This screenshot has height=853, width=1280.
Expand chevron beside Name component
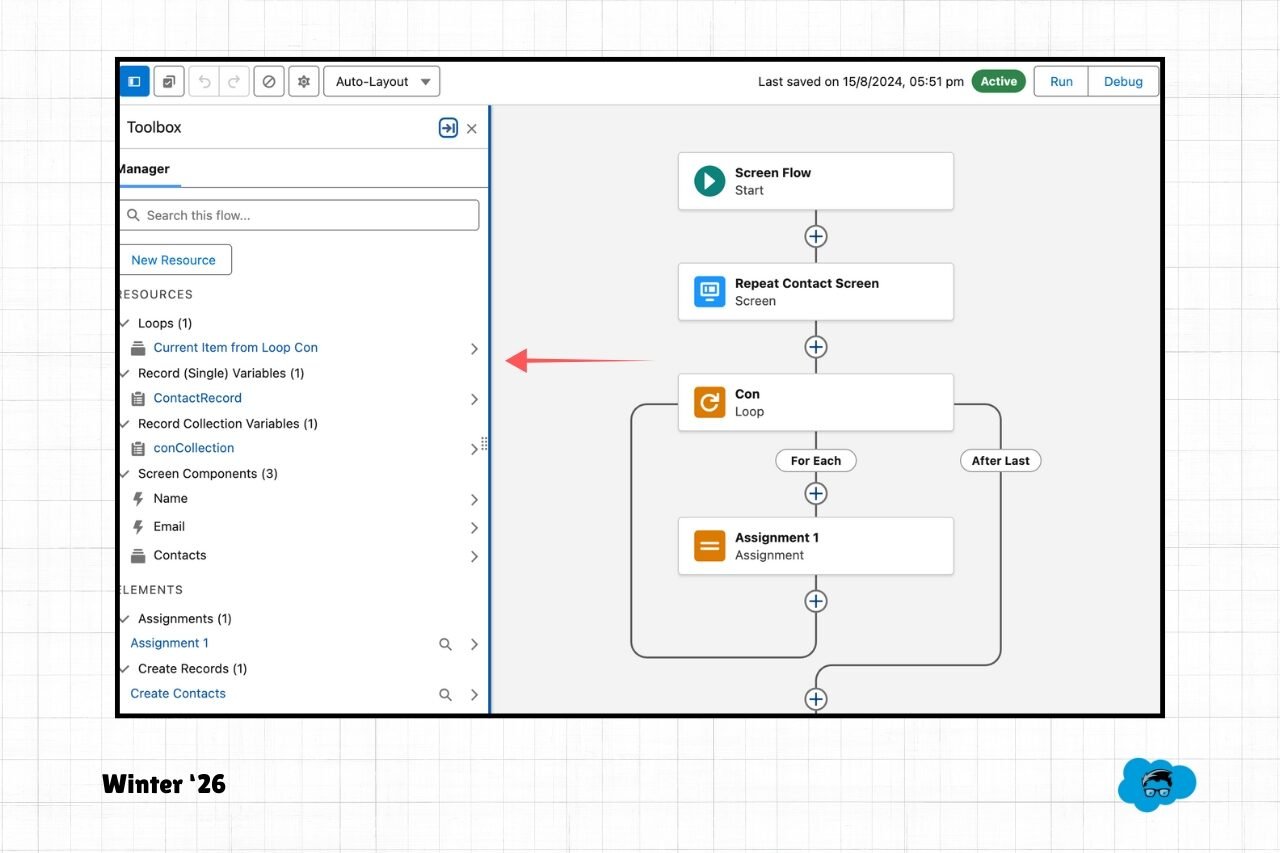474,500
